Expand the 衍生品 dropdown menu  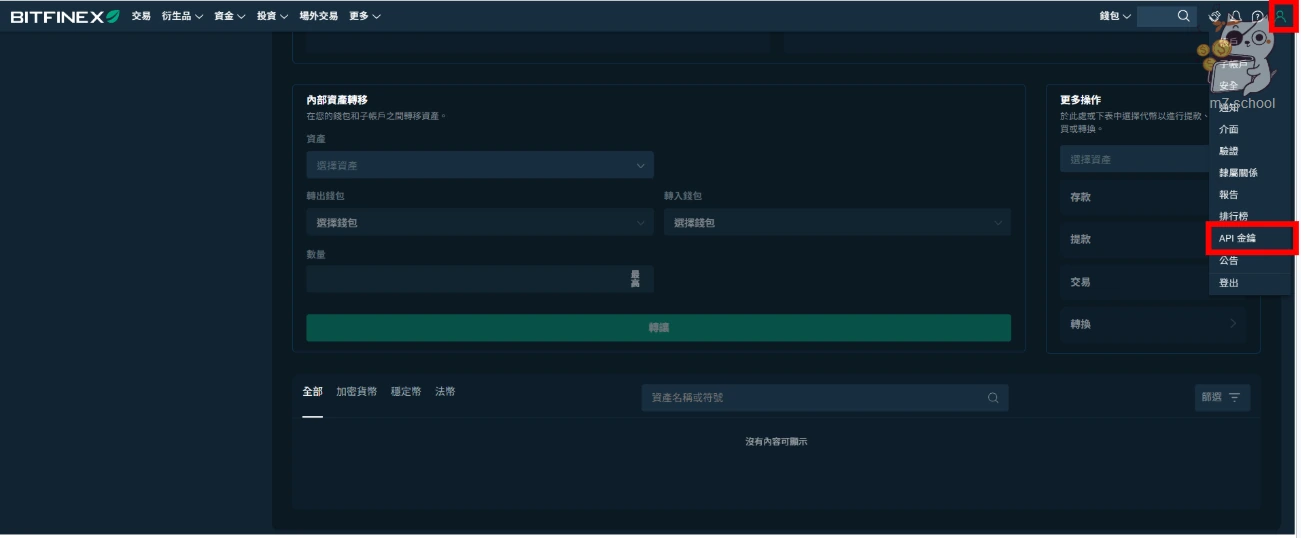click(182, 16)
